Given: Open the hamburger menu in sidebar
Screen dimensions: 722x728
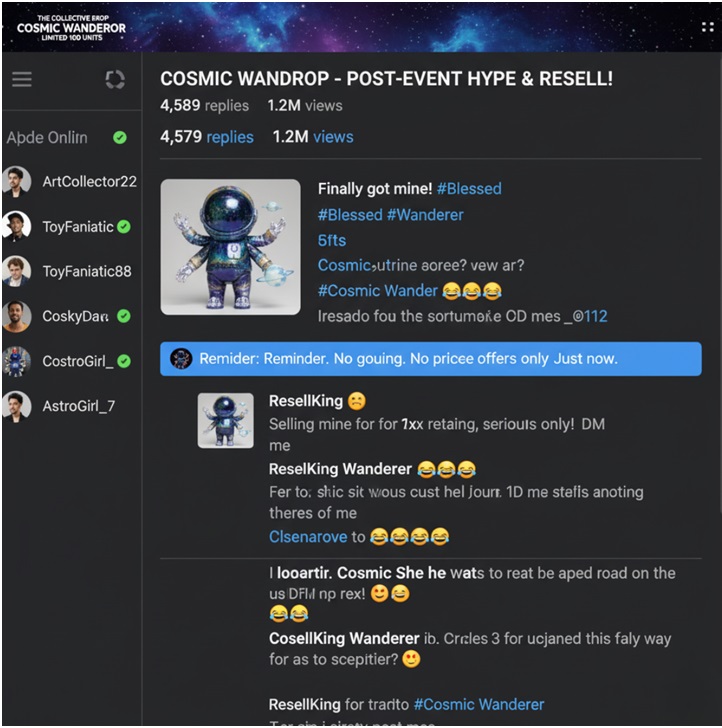Looking at the screenshot, I should pyautogui.click(x=22, y=79).
